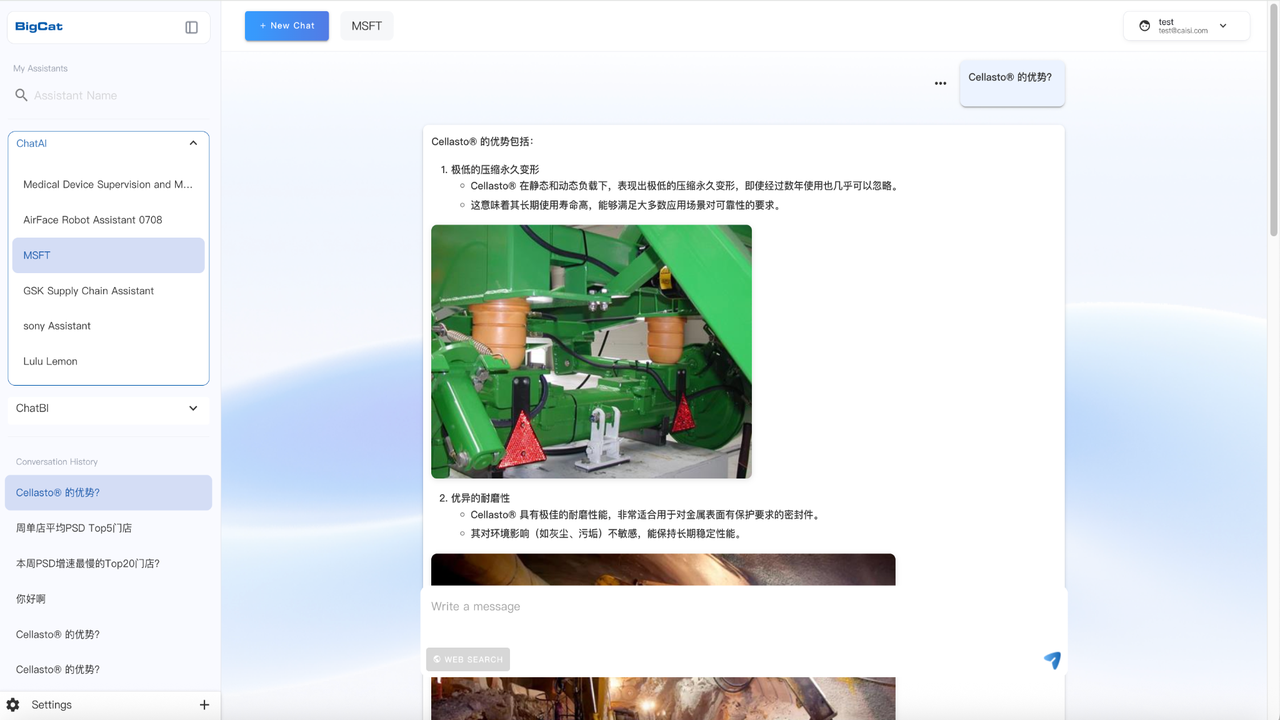This screenshot has height=720, width=1280.
Task: Select the Lulu Lemon assistant
Action: (108, 361)
